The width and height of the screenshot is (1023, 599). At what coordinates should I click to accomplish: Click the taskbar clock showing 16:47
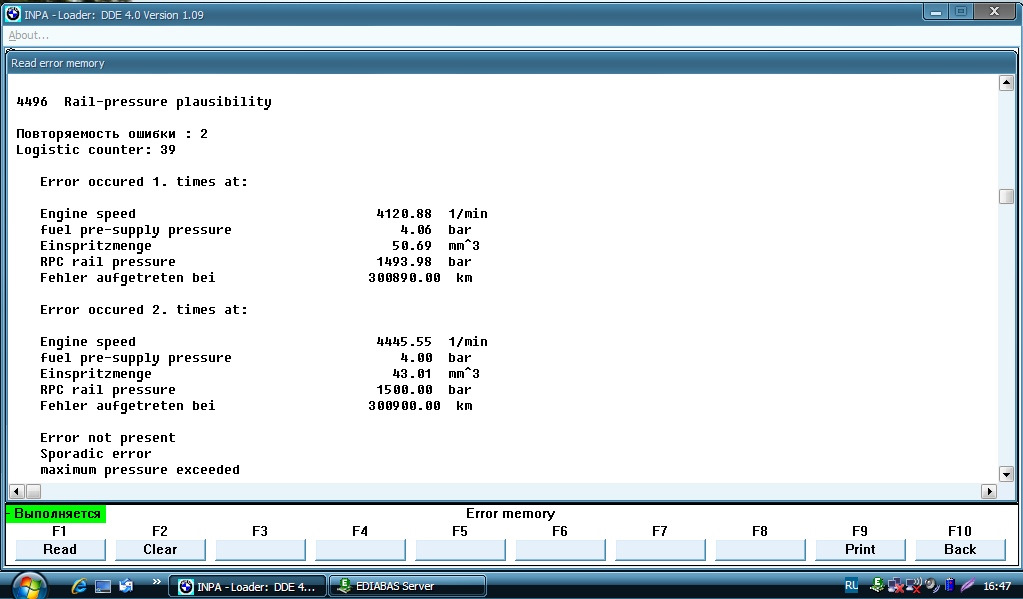point(997,586)
